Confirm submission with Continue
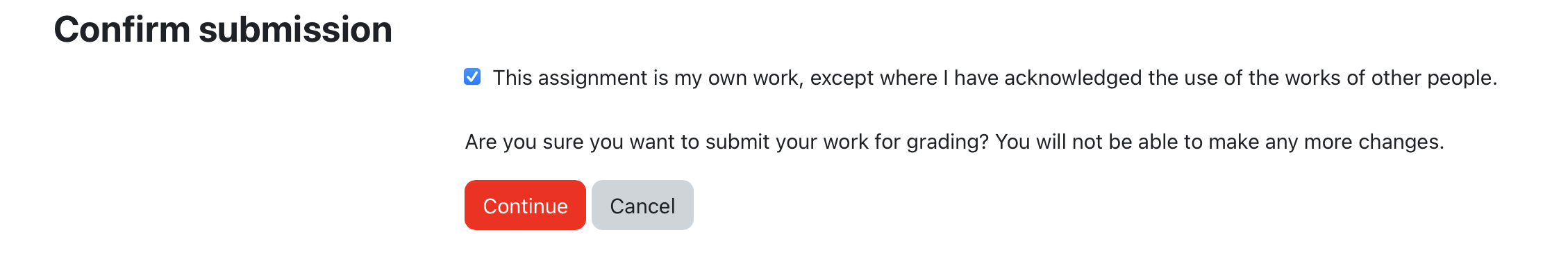This screenshot has height=253, width=1568. point(525,205)
